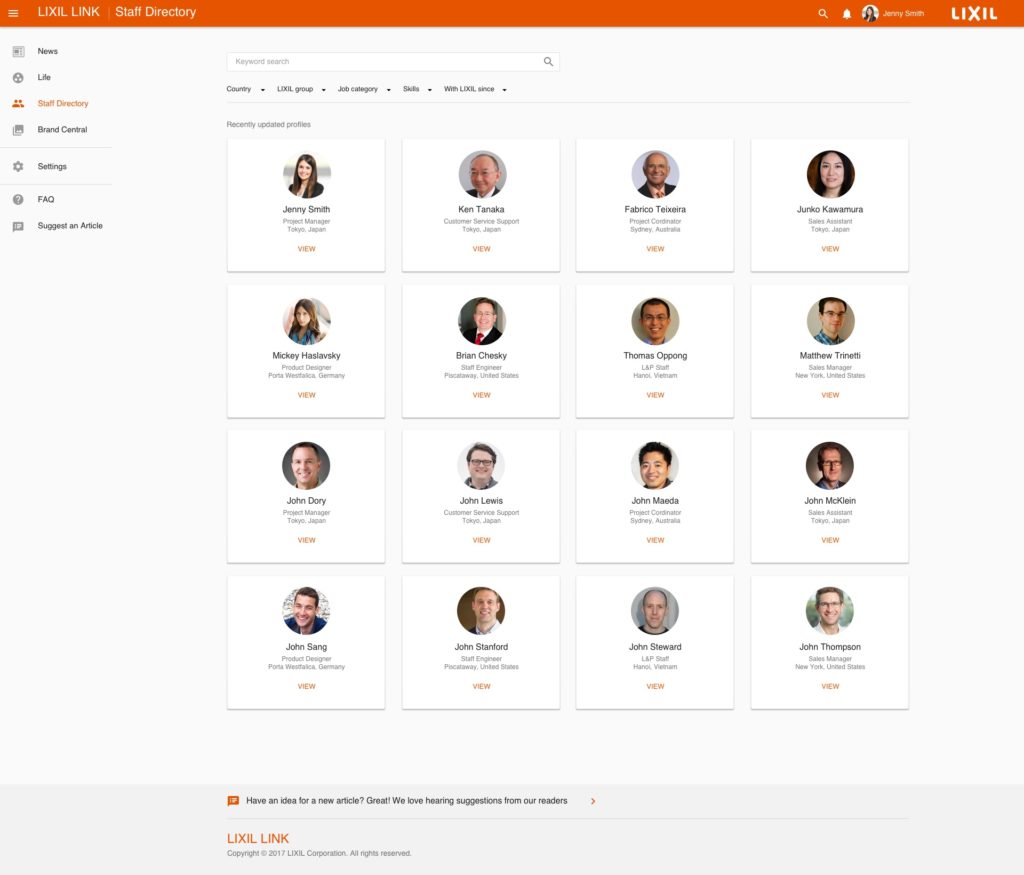
Task: Open FAQ in the sidebar
Action: click(46, 199)
